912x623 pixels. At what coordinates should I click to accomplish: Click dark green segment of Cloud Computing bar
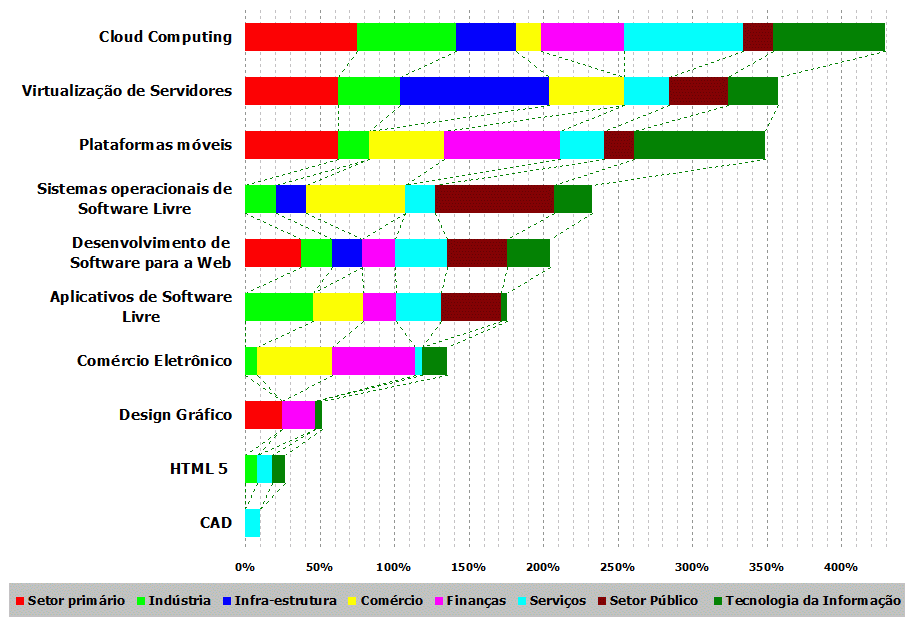click(x=829, y=37)
